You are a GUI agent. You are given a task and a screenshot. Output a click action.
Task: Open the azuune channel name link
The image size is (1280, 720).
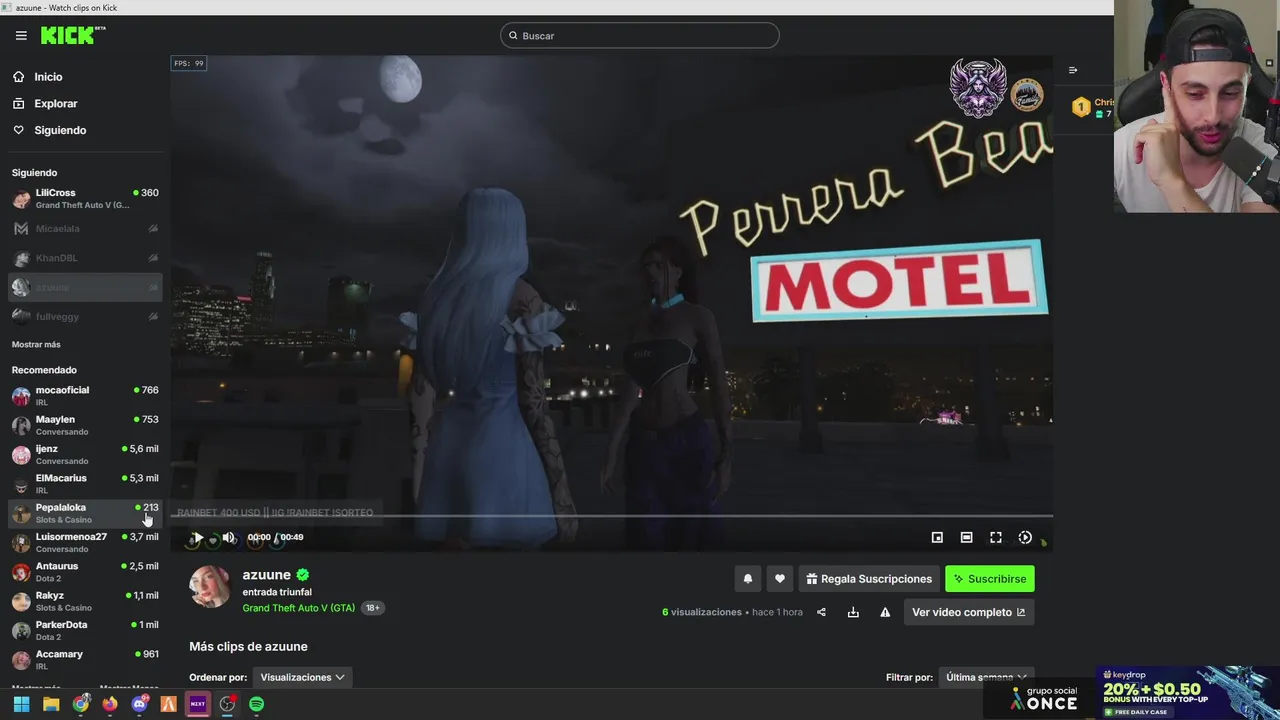(x=266, y=575)
